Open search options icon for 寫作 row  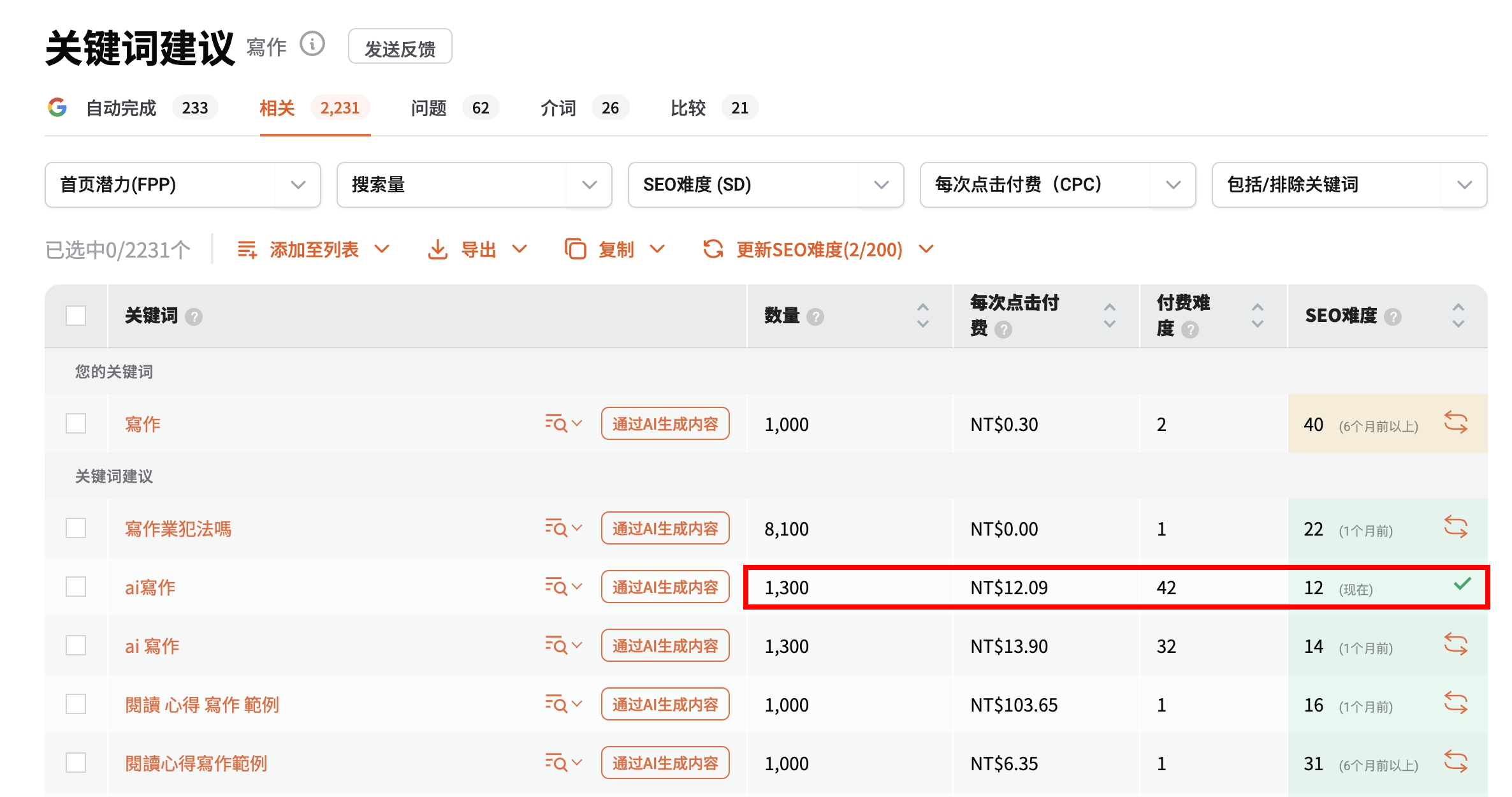(563, 423)
